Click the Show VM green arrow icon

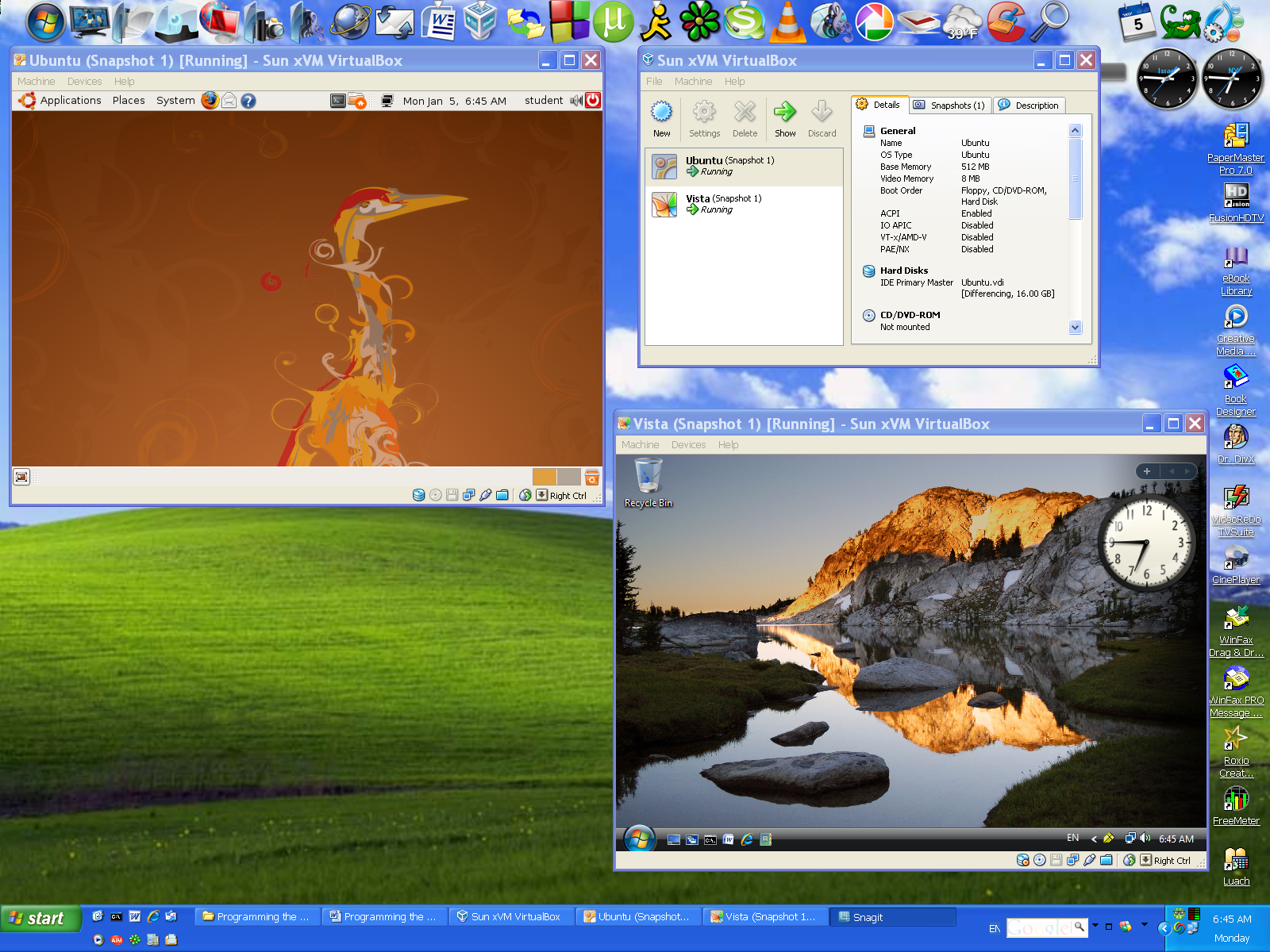pyautogui.click(x=785, y=119)
